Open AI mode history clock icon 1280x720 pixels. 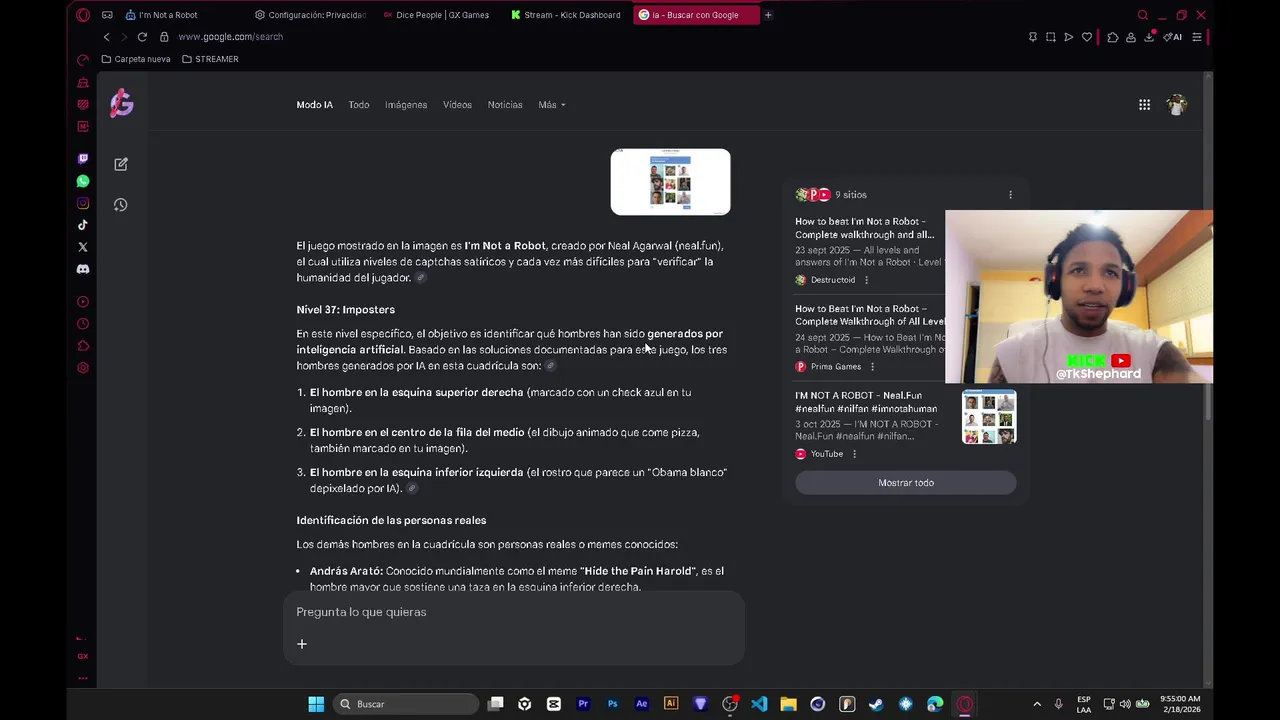[121, 205]
